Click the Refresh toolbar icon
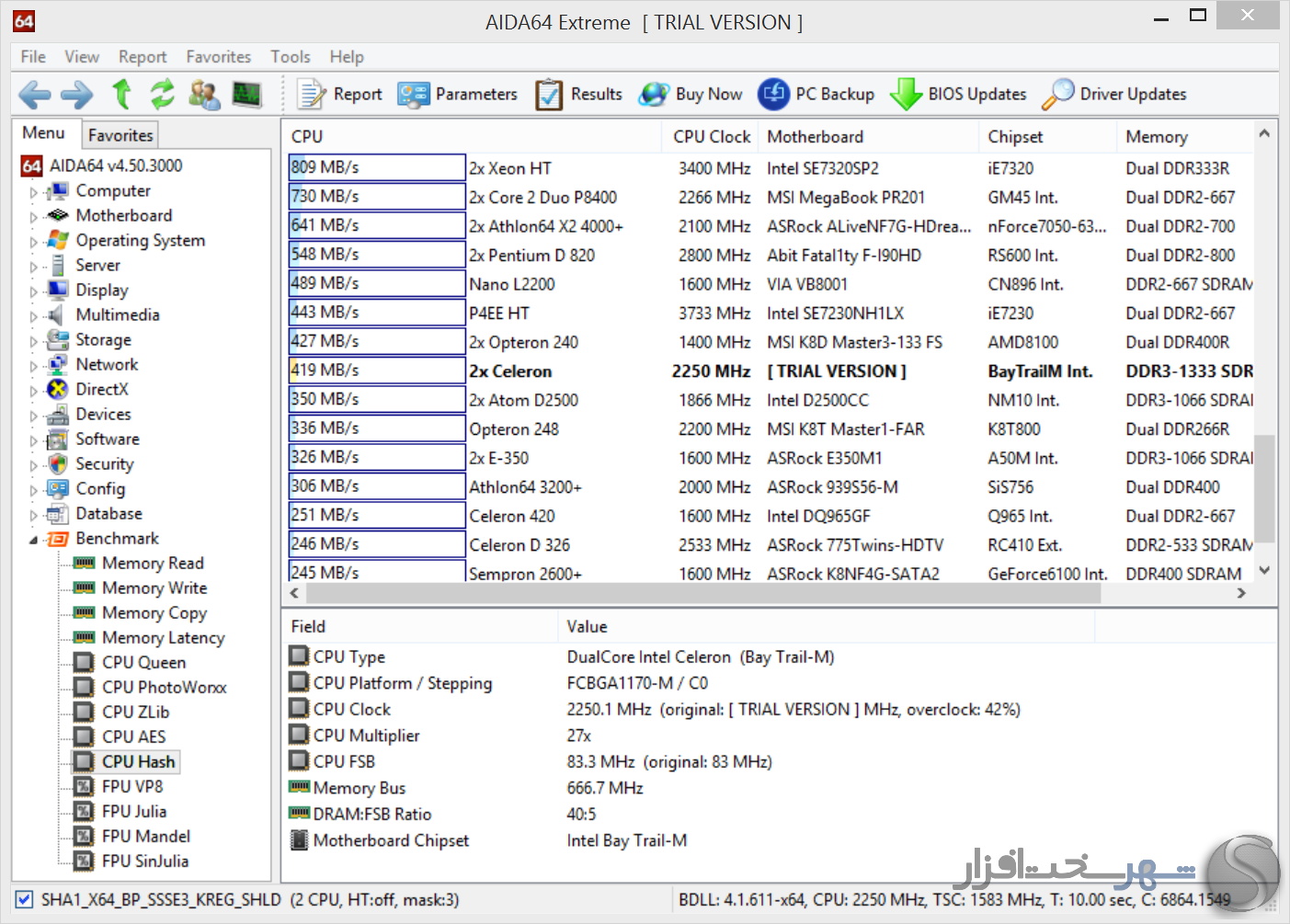 coord(163,94)
